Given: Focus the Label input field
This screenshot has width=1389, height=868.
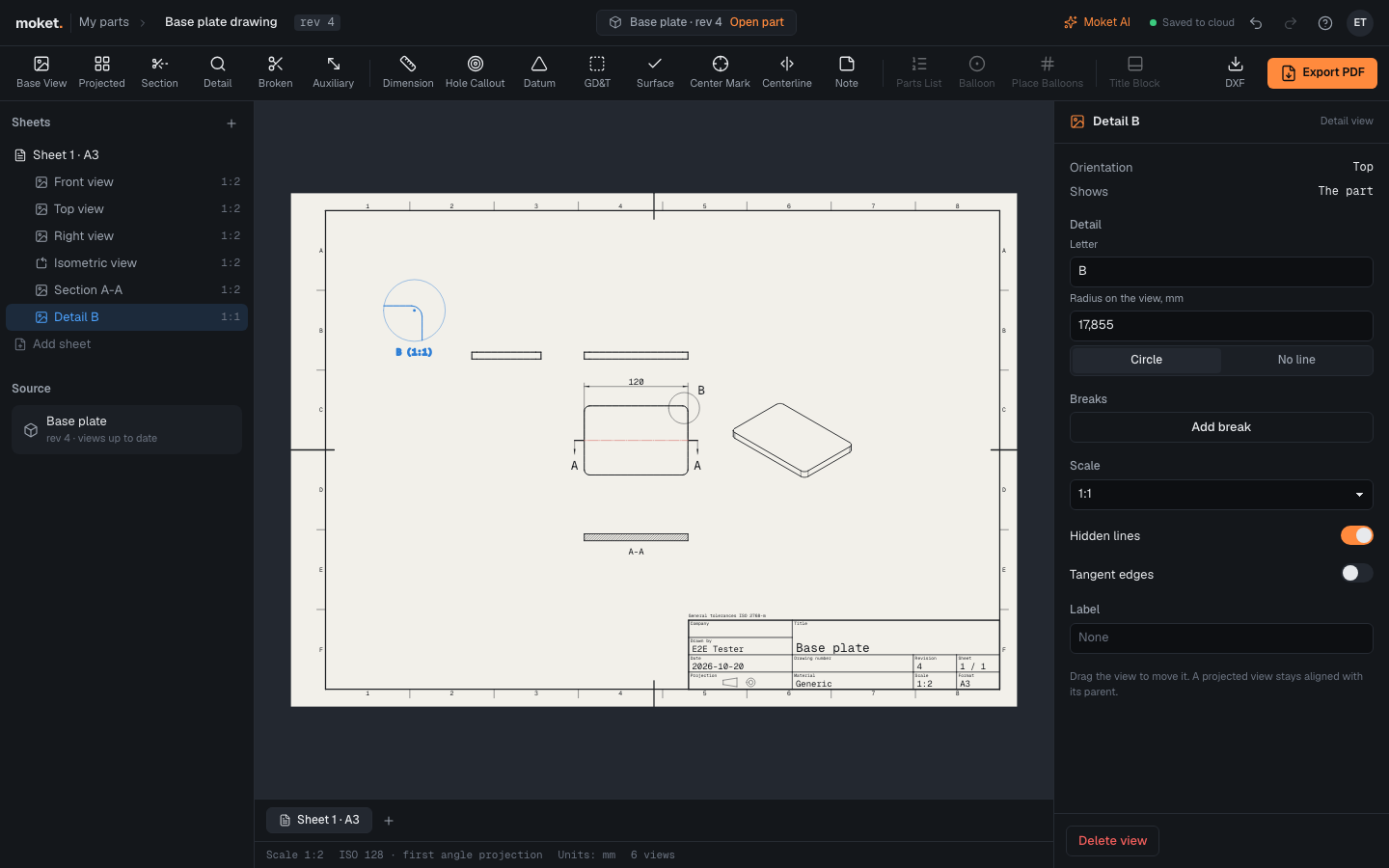Looking at the screenshot, I should click(1221, 637).
